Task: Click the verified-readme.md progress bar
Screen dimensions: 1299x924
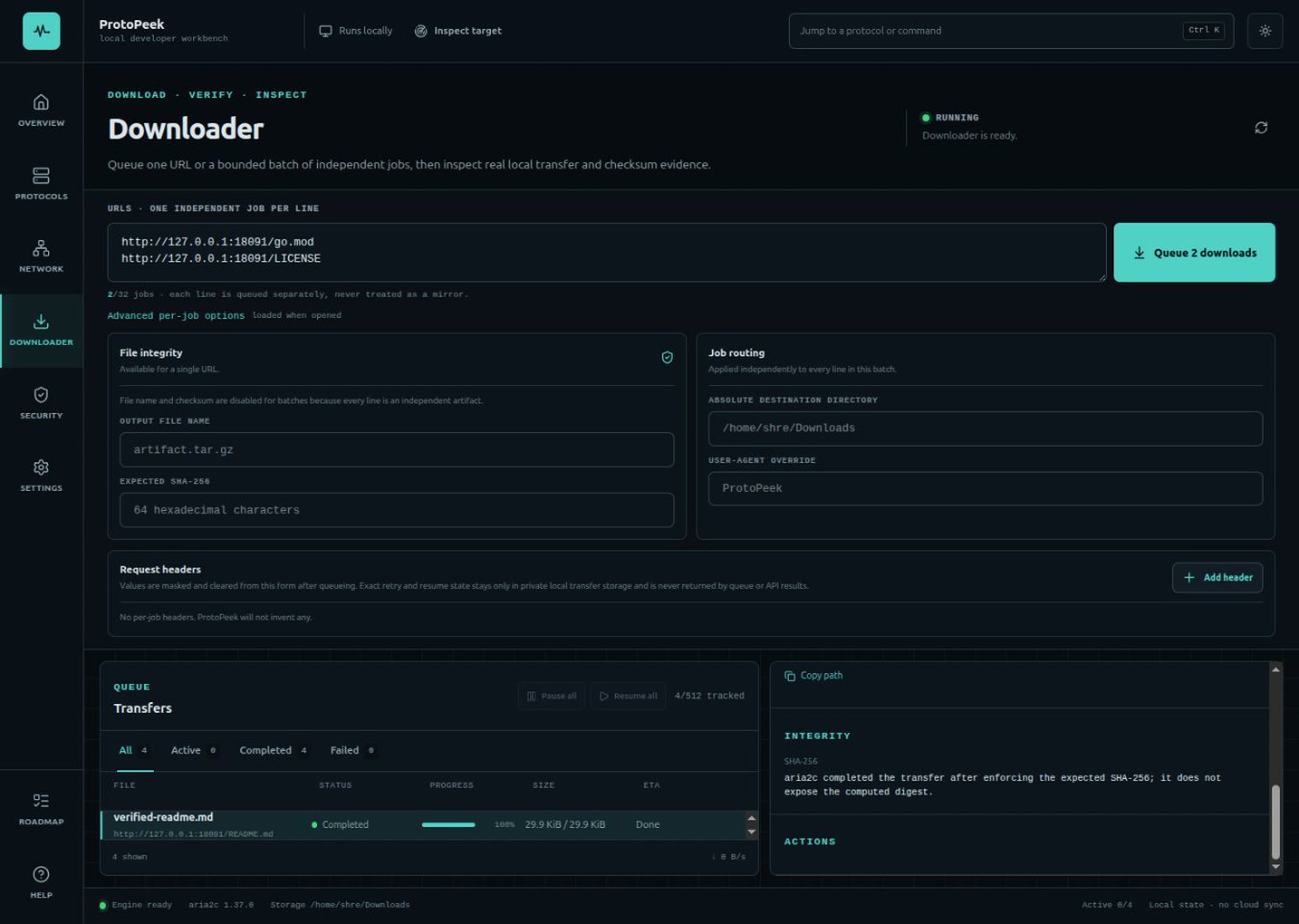Action: coord(448,824)
